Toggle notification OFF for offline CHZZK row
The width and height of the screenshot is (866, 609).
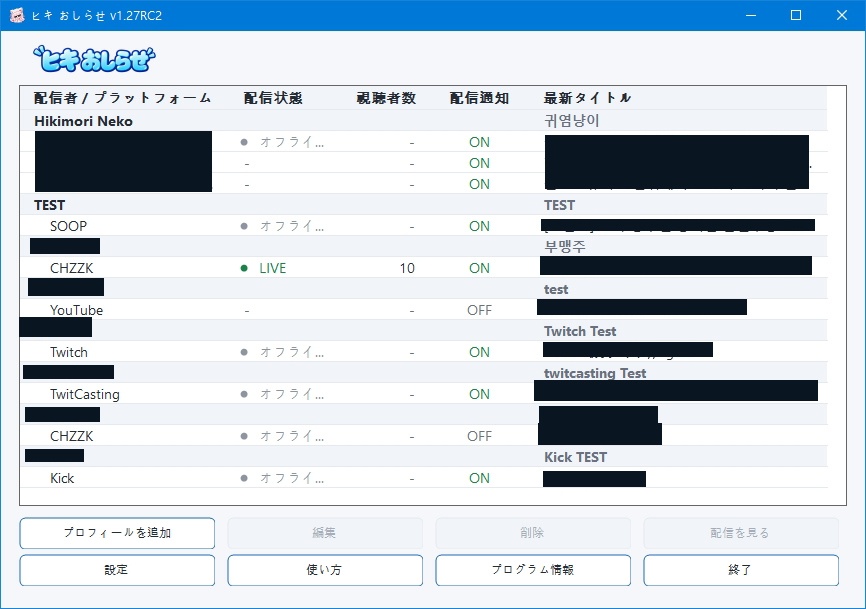point(479,436)
